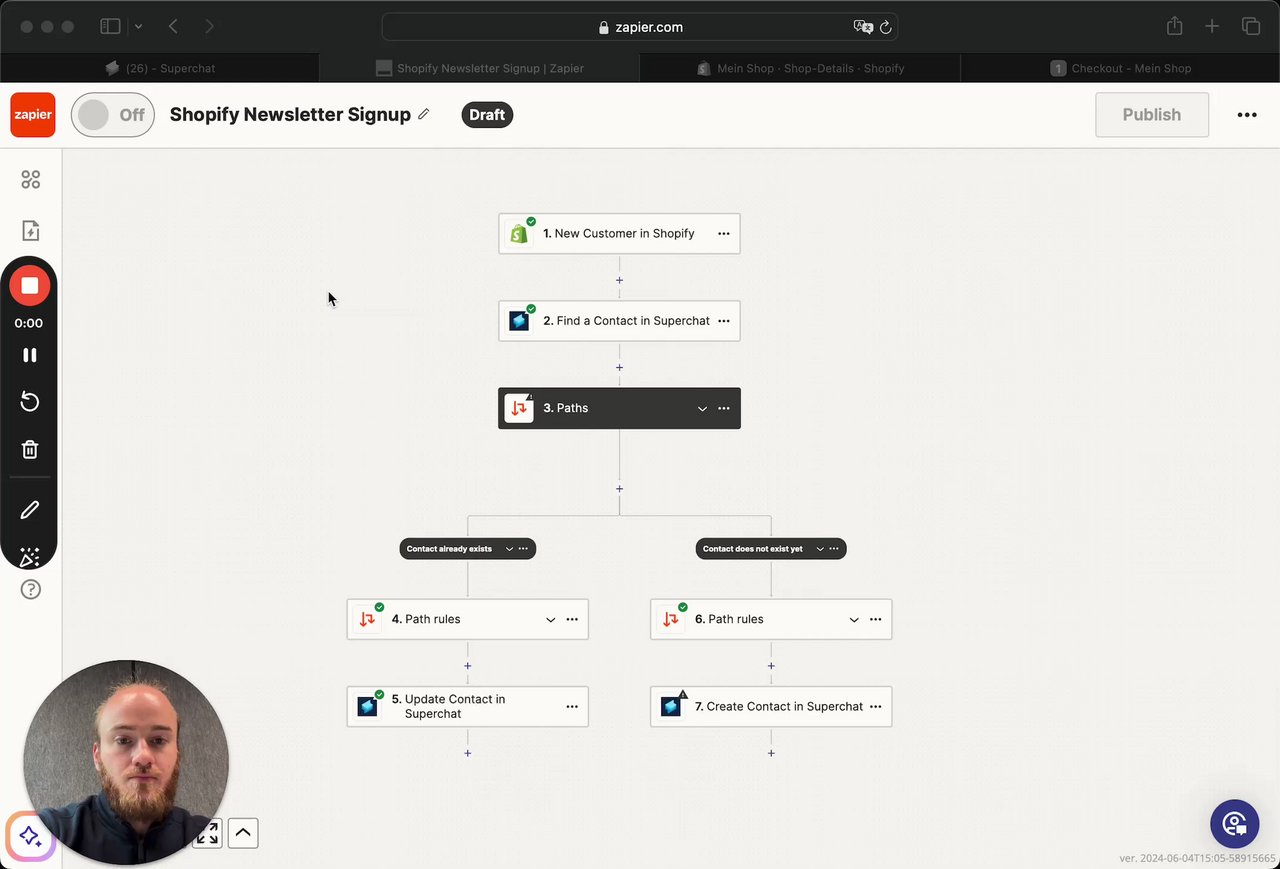Select step 5 Update Contact in Superchat
This screenshot has height=869, width=1280.
coord(468,707)
